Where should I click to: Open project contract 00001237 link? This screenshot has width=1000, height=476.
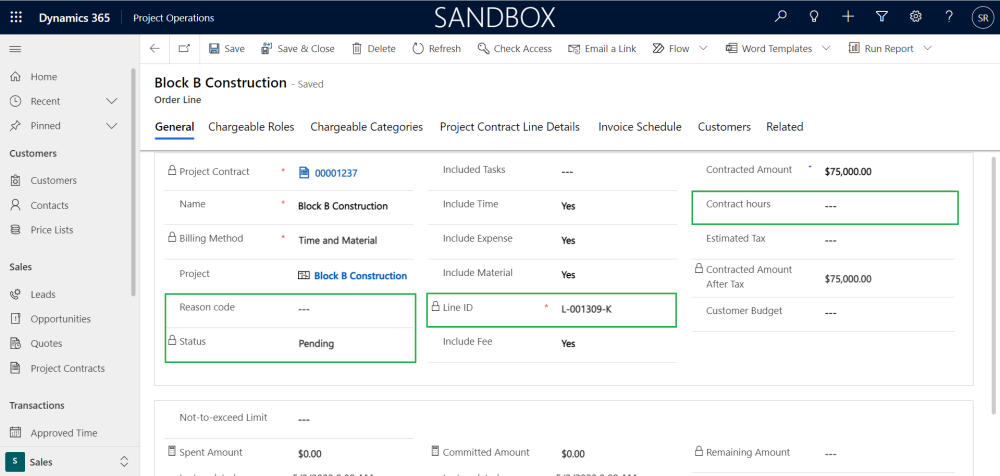pos(336,172)
